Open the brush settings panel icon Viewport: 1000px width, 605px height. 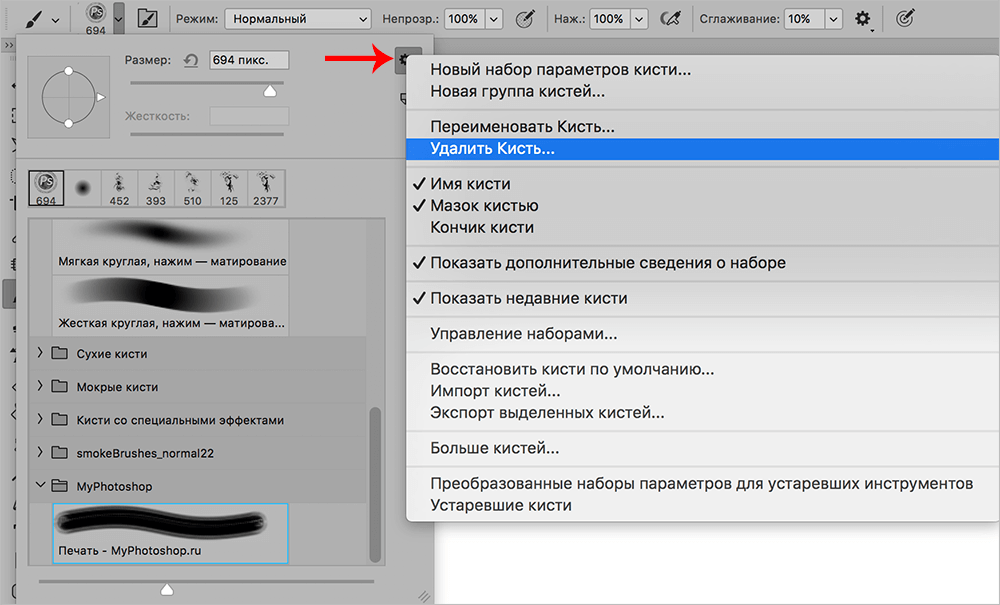pos(147,19)
